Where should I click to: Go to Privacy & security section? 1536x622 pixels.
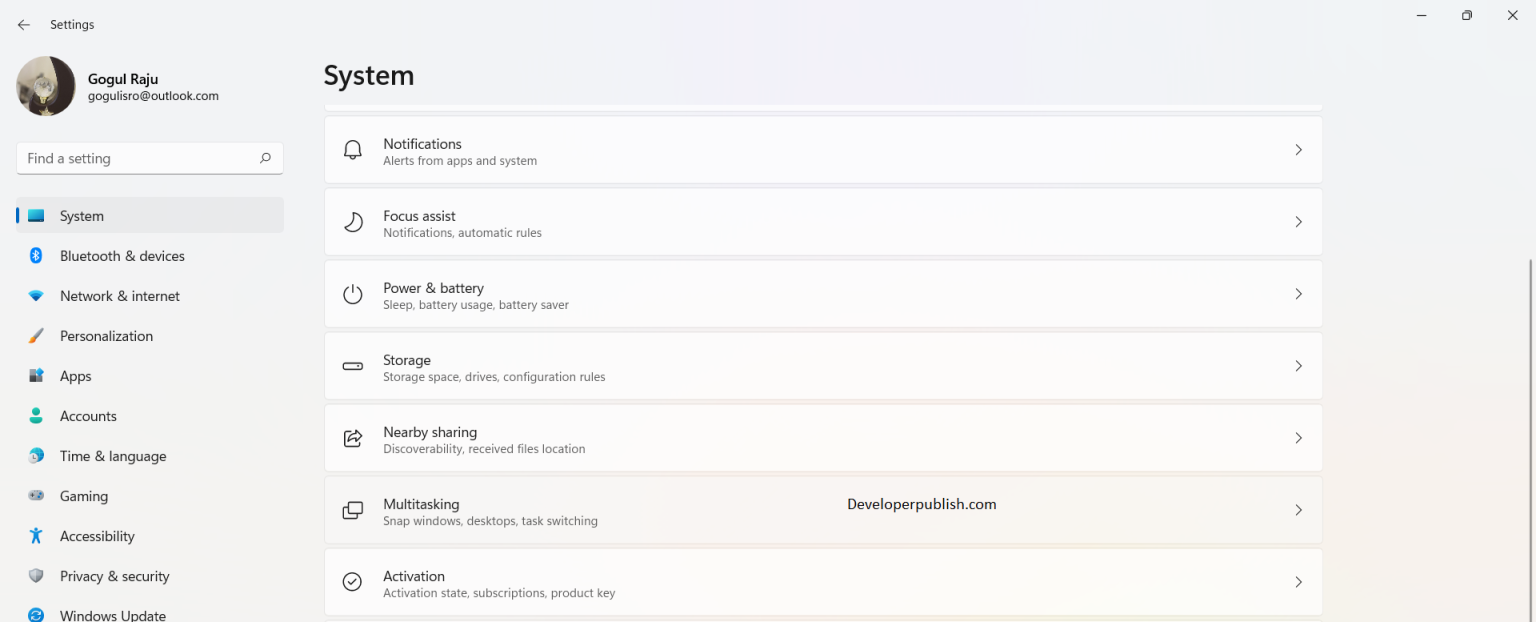[x=114, y=576]
